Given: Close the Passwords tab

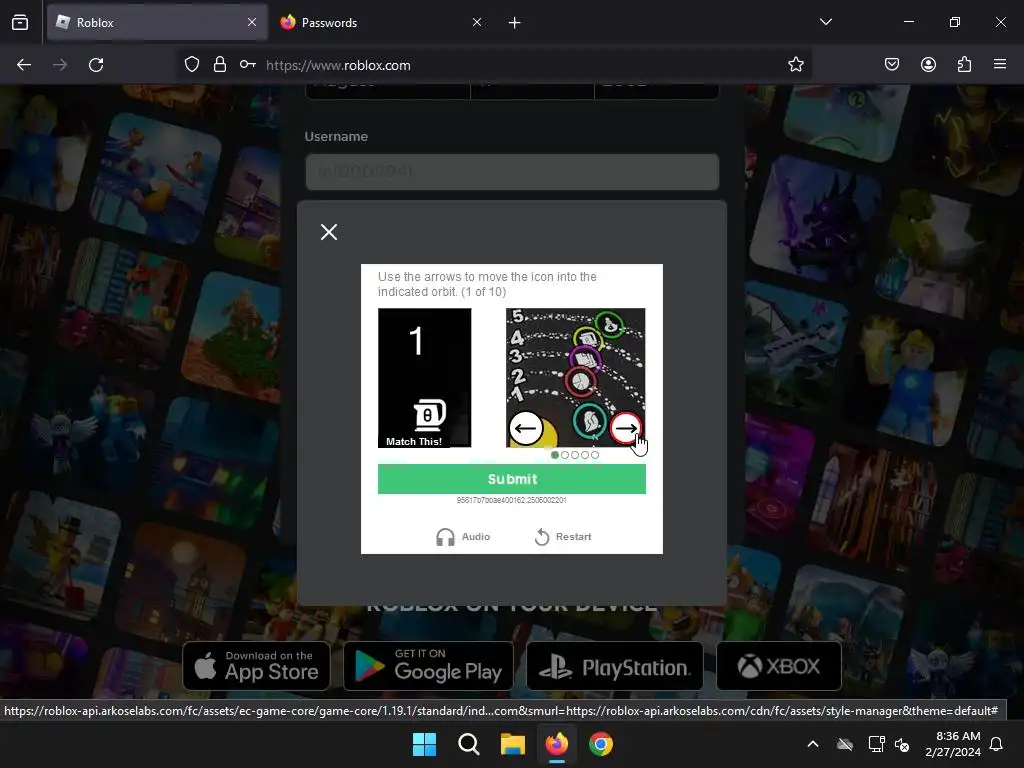Looking at the screenshot, I should coord(477,22).
